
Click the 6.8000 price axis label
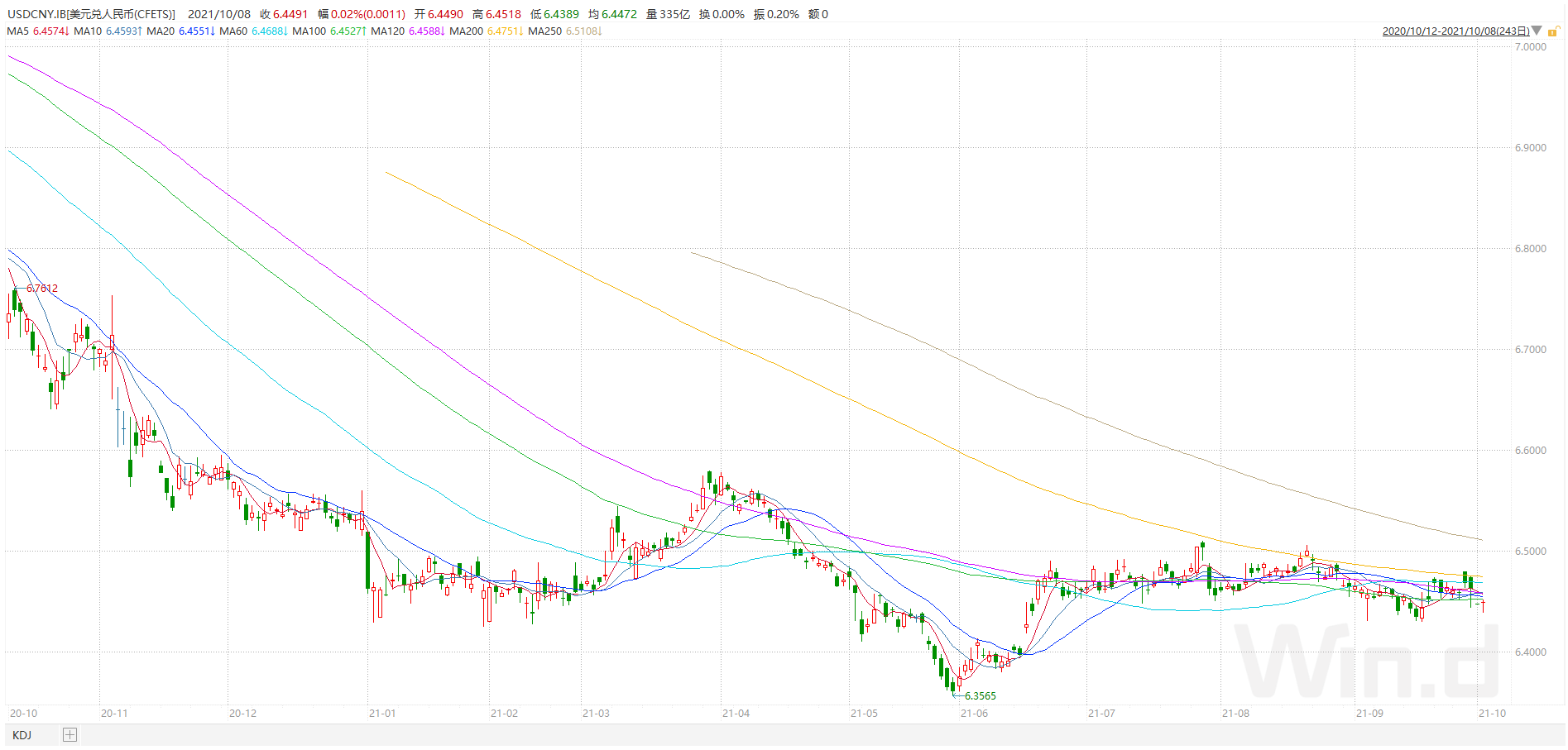pos(1530,249)
